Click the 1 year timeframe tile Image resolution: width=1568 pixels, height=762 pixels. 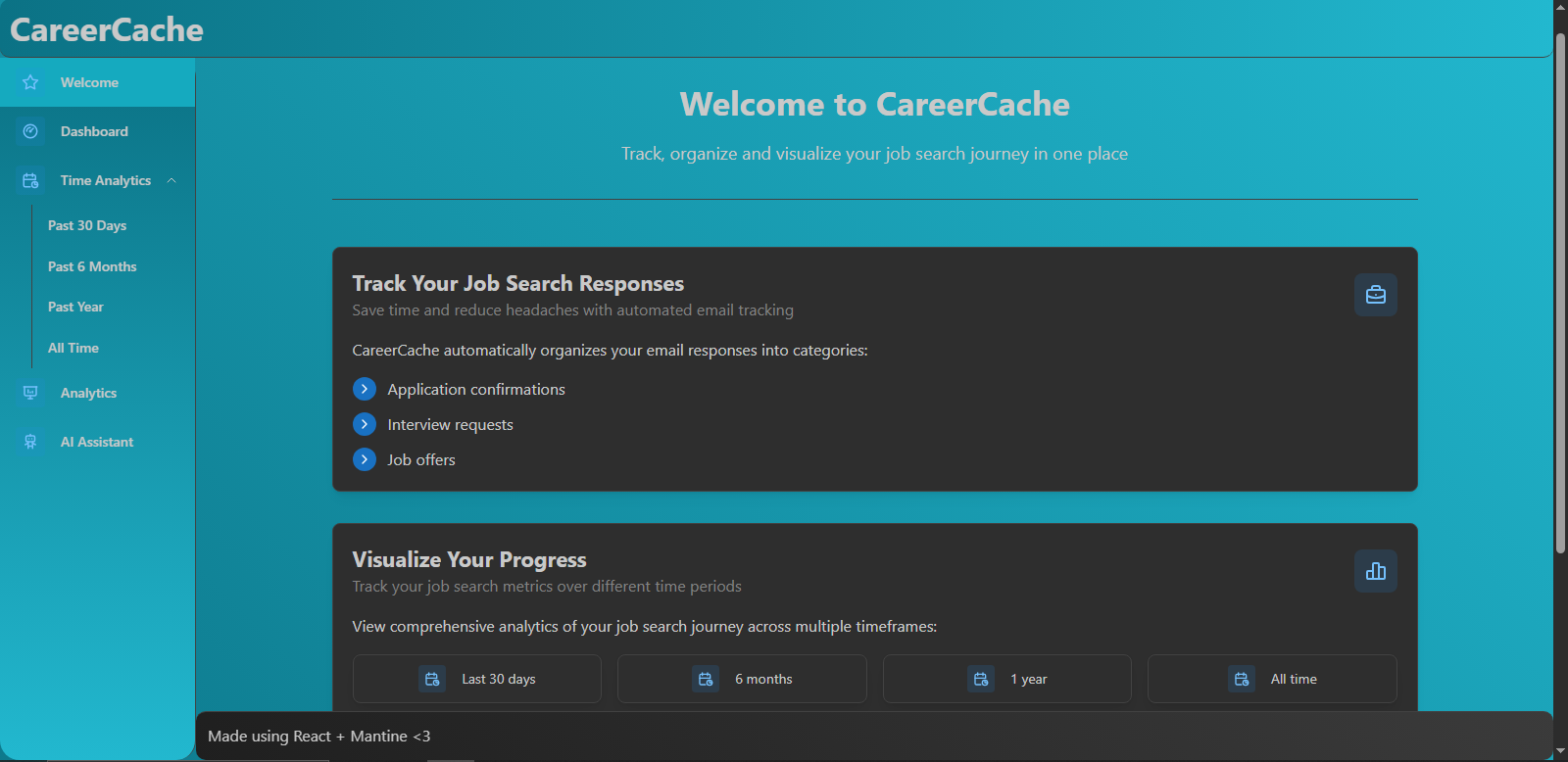click(1007, 679)
